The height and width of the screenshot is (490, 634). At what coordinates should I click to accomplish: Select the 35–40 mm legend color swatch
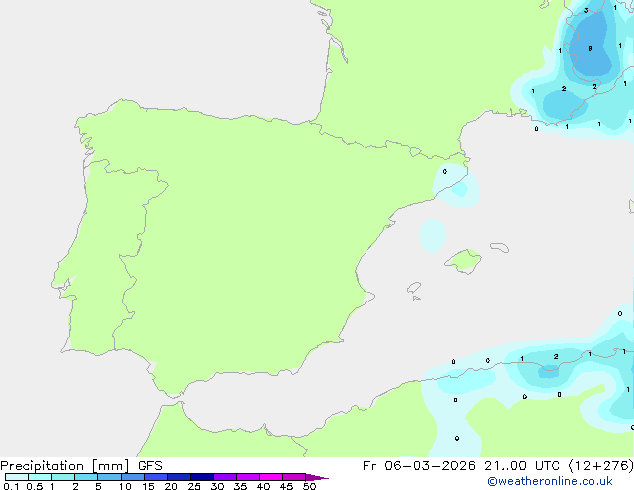[x=248, y=477]
